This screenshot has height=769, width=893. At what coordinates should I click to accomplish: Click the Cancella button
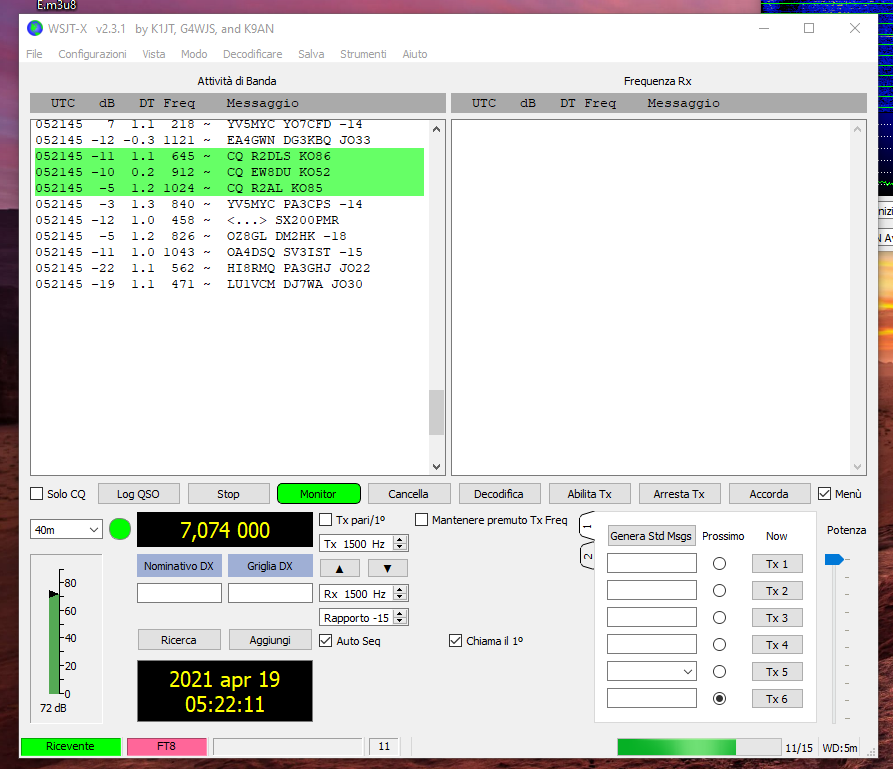pos(408,494)
